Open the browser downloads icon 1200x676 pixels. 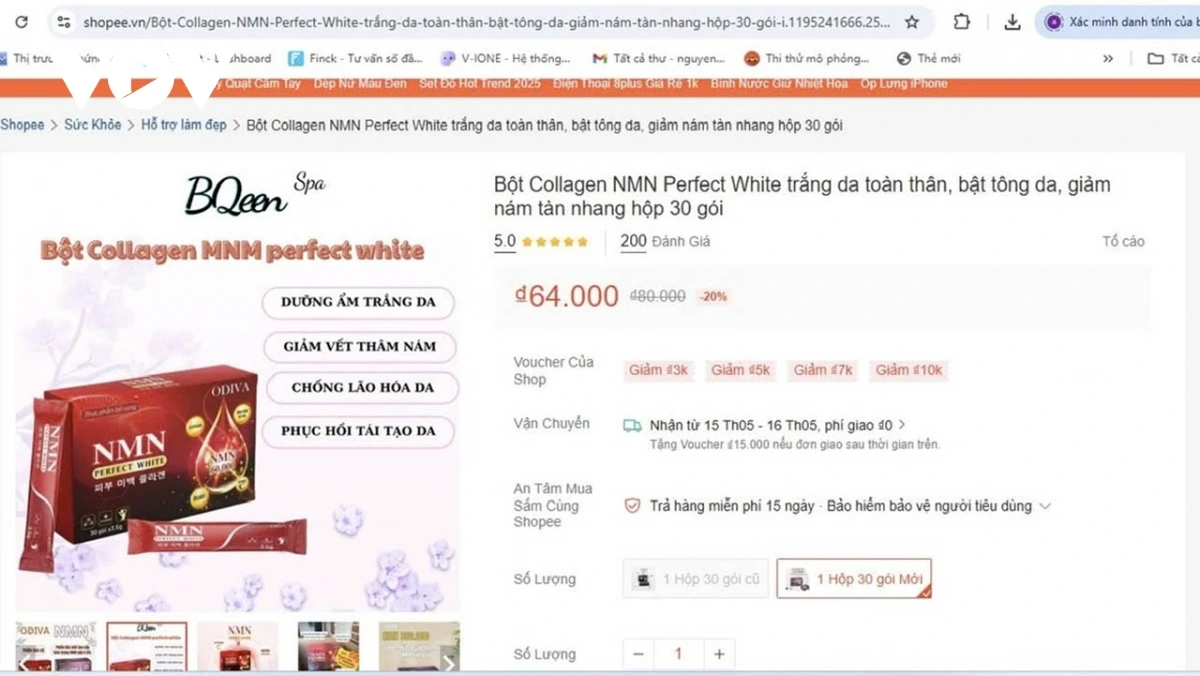point(1012,22)
